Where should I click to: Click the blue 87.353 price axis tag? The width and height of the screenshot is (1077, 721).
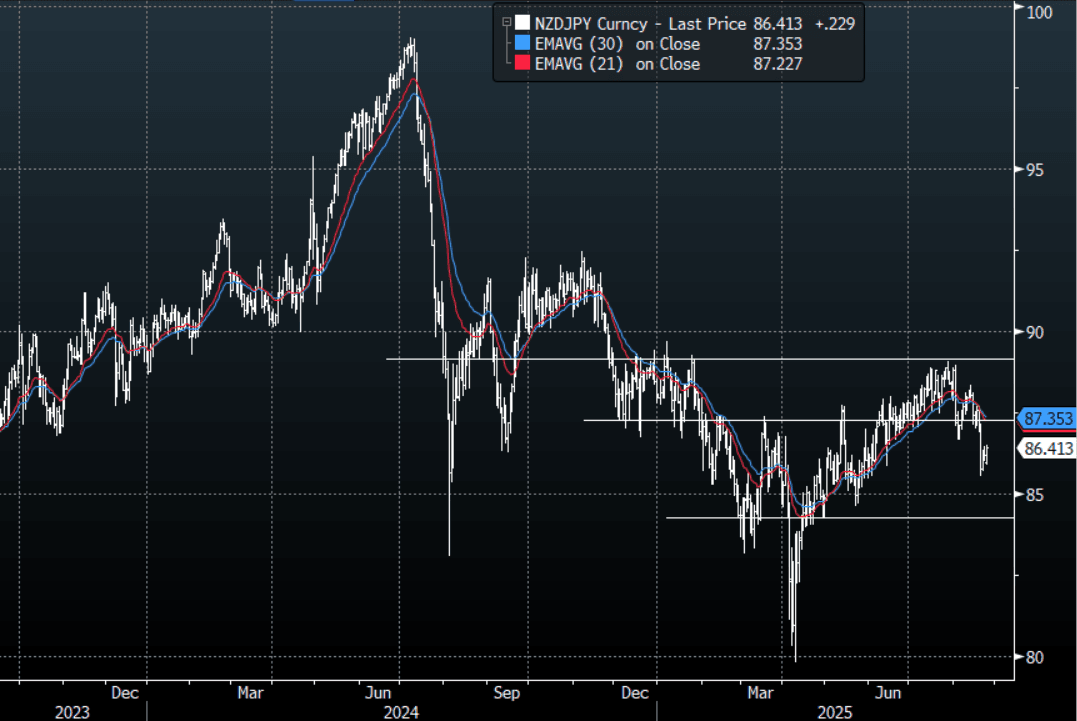point(1046,418)
